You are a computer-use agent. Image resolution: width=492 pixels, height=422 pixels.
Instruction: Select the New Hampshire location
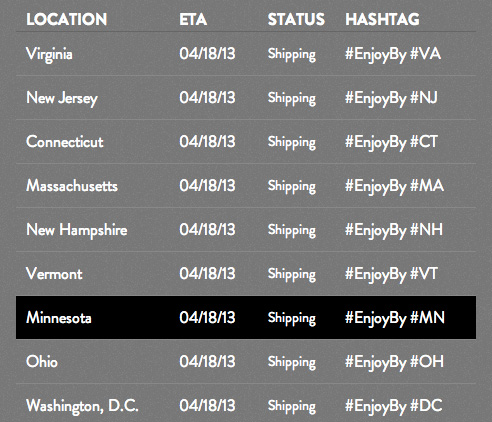pos(77,230)
